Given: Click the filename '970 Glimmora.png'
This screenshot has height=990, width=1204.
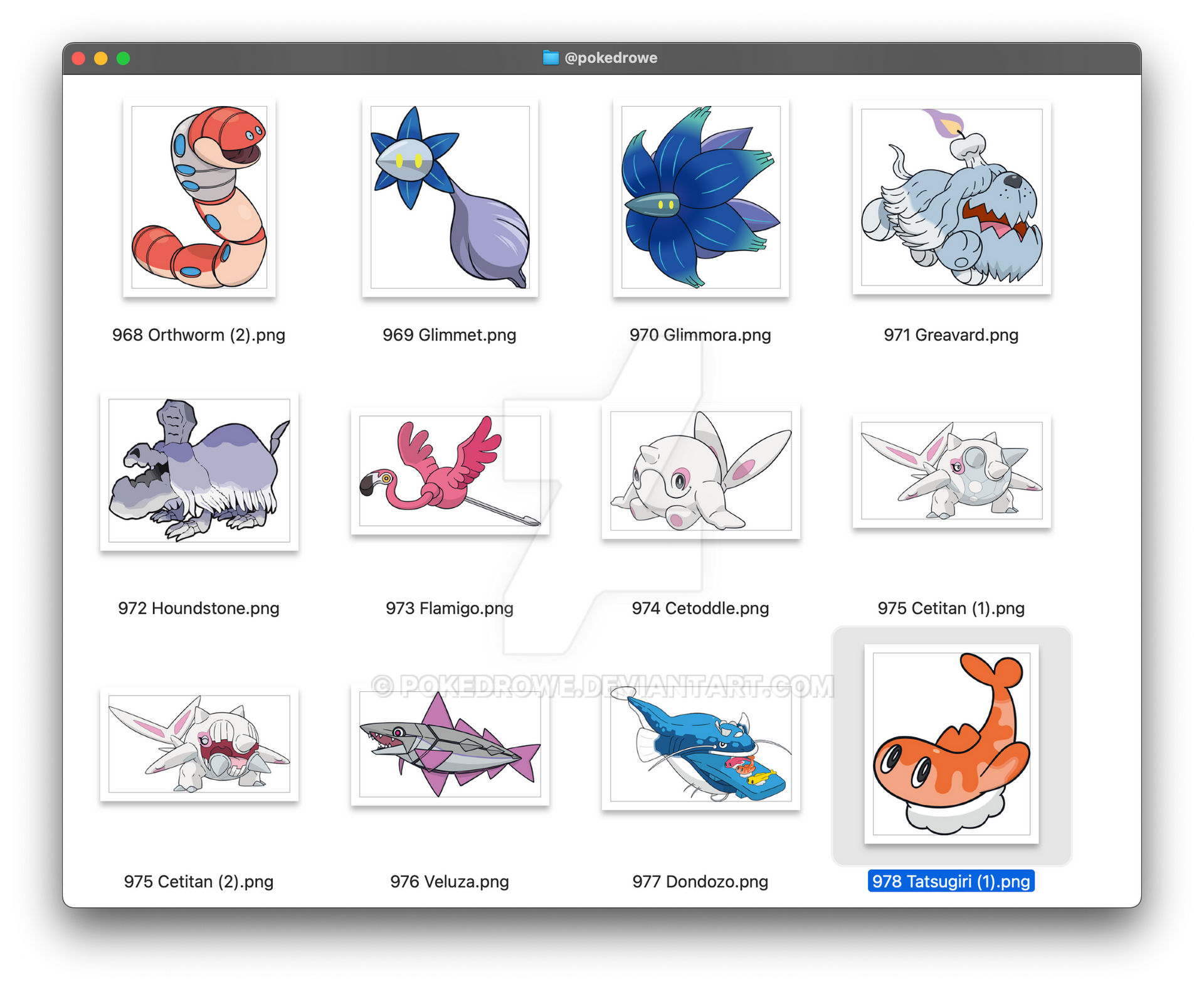Looking at the screenshot, I should point(700,335).
